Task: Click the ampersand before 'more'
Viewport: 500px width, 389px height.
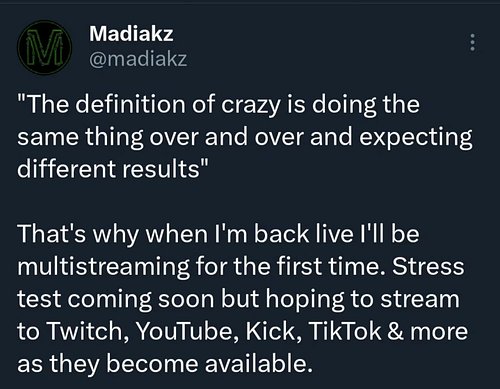Action: click(x=395, y=331)
